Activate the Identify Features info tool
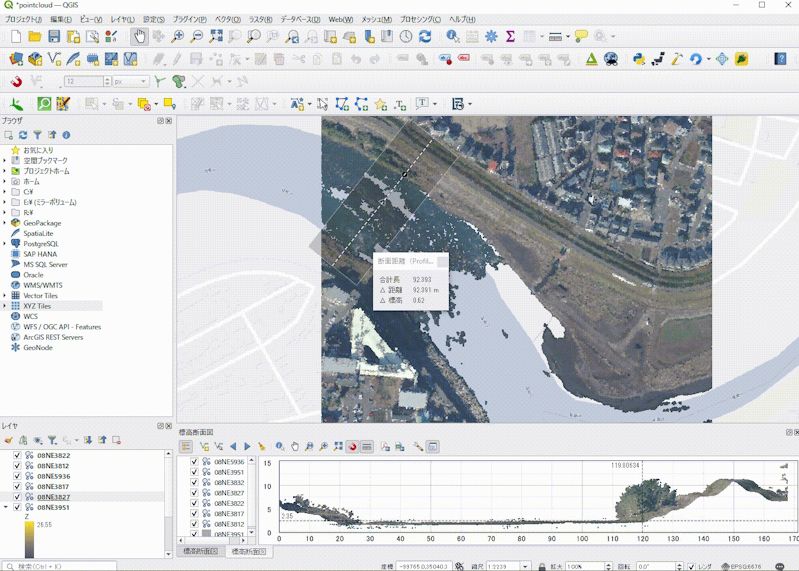The image size is (799, 571). pos(452,36)
